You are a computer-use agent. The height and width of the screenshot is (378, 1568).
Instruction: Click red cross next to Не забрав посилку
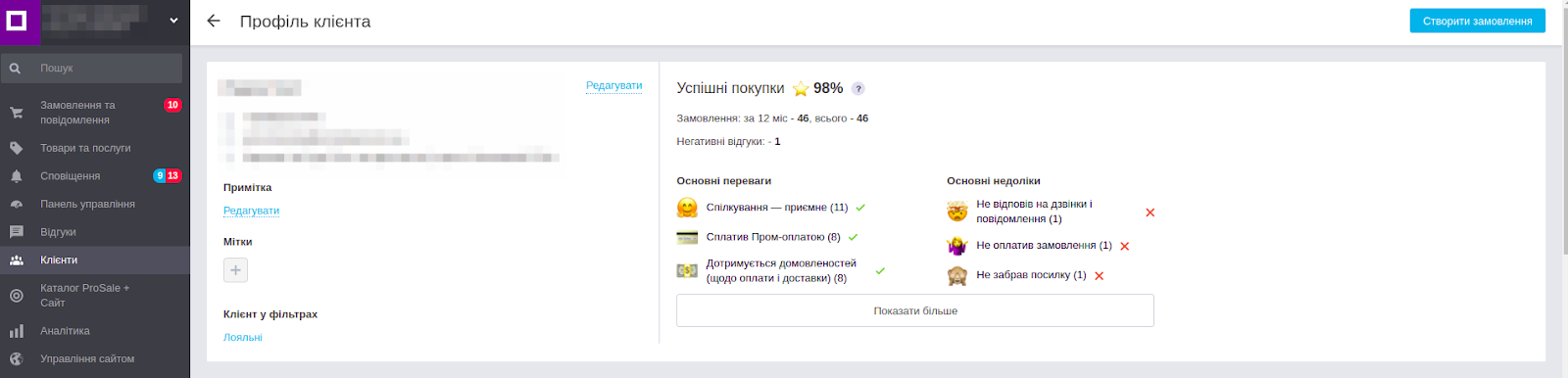coord(1100,275)
